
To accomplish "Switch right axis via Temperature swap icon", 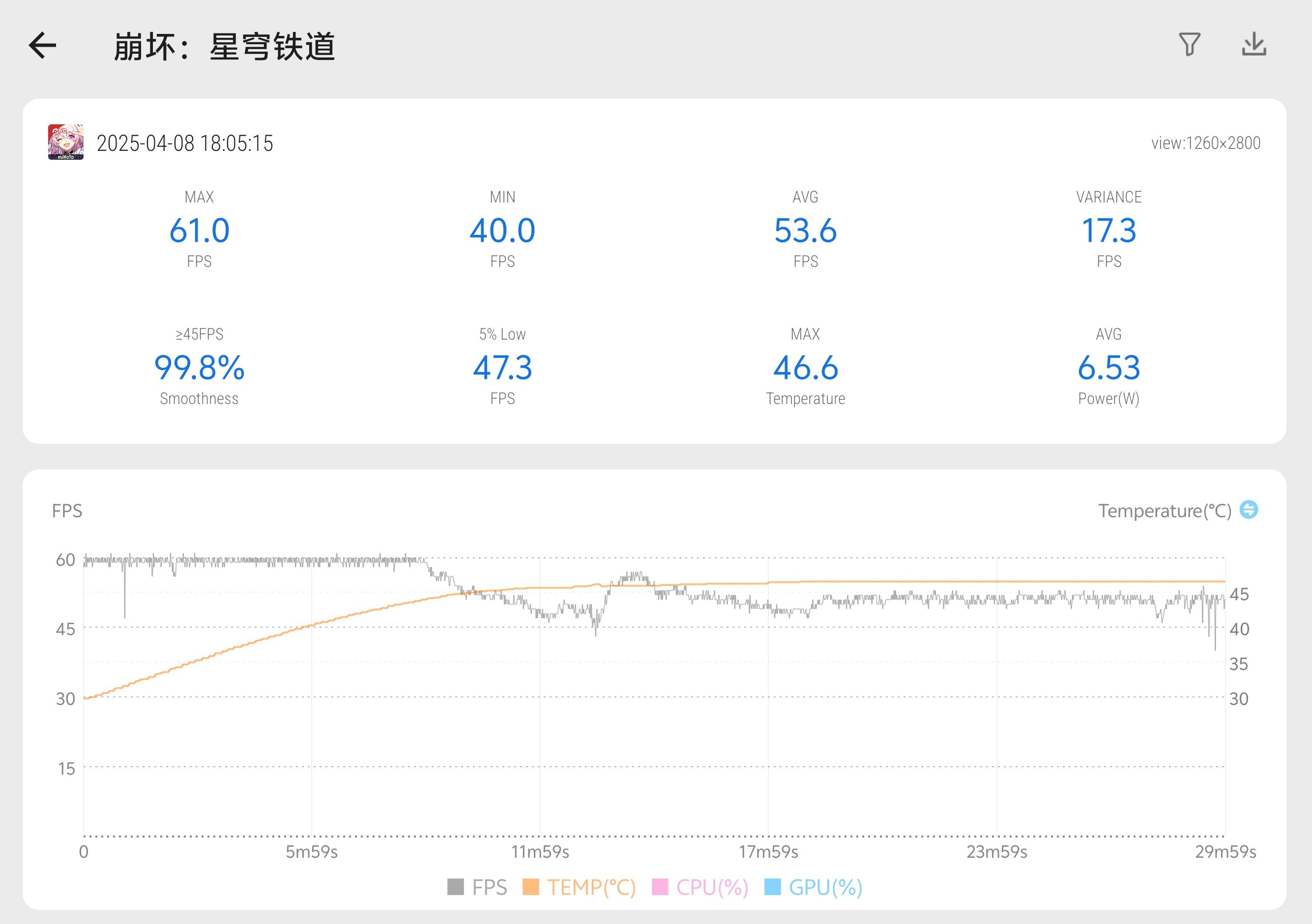I will [1249, 509].
